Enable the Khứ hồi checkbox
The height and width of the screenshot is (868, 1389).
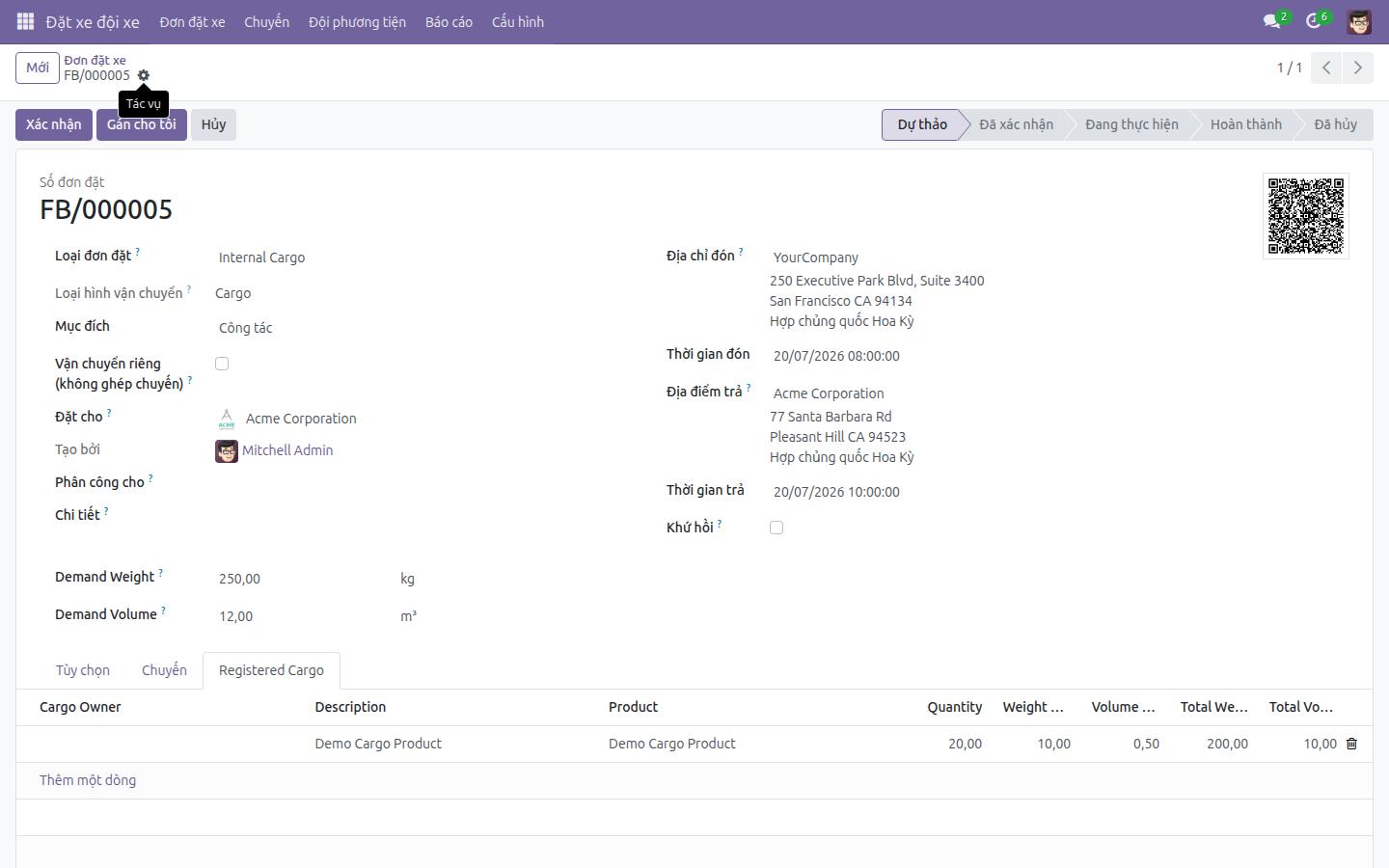tap(776, 528)
